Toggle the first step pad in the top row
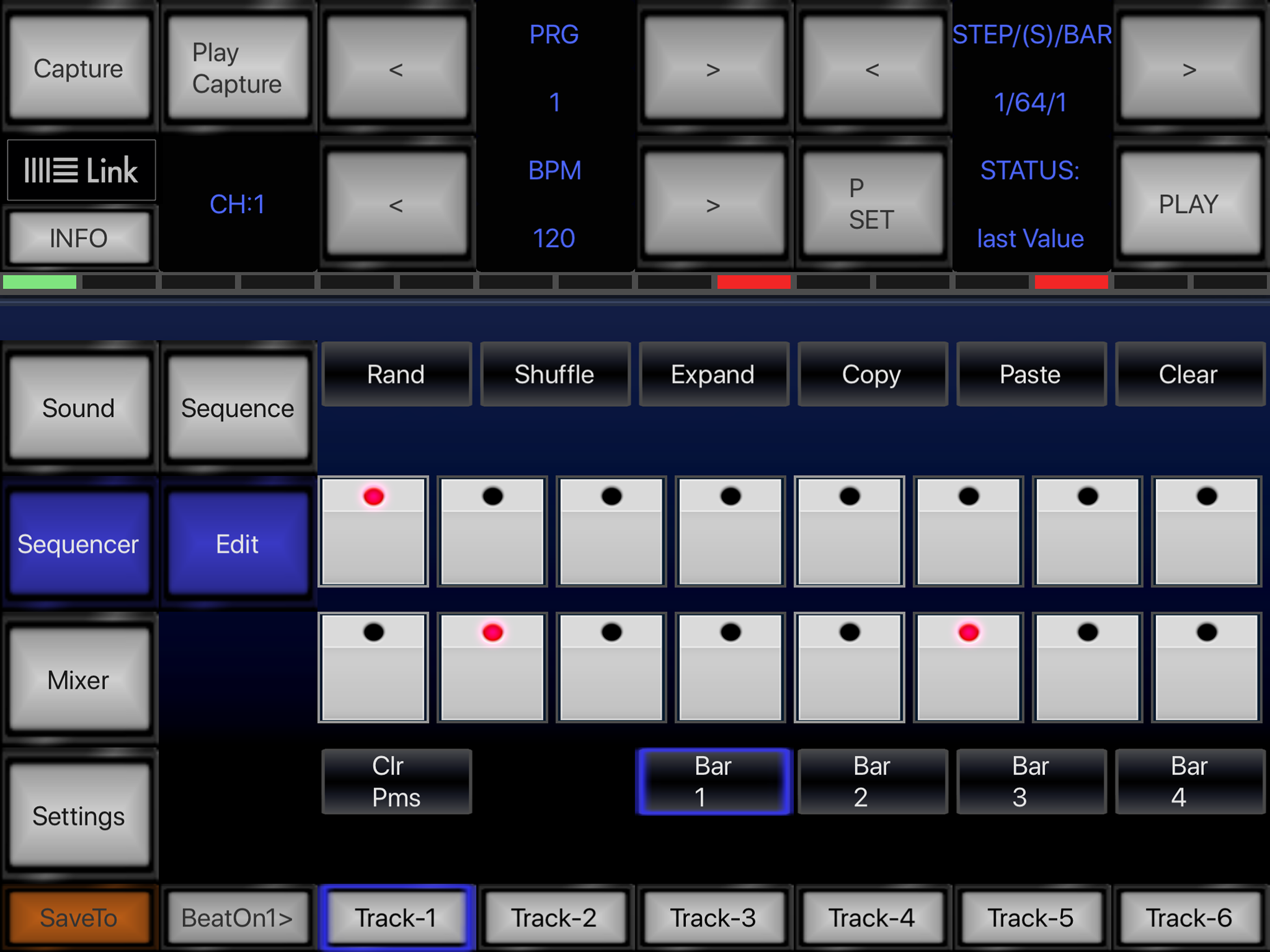Image resolution: width=1270 pixels, height=952 pixels. point(373,532)
